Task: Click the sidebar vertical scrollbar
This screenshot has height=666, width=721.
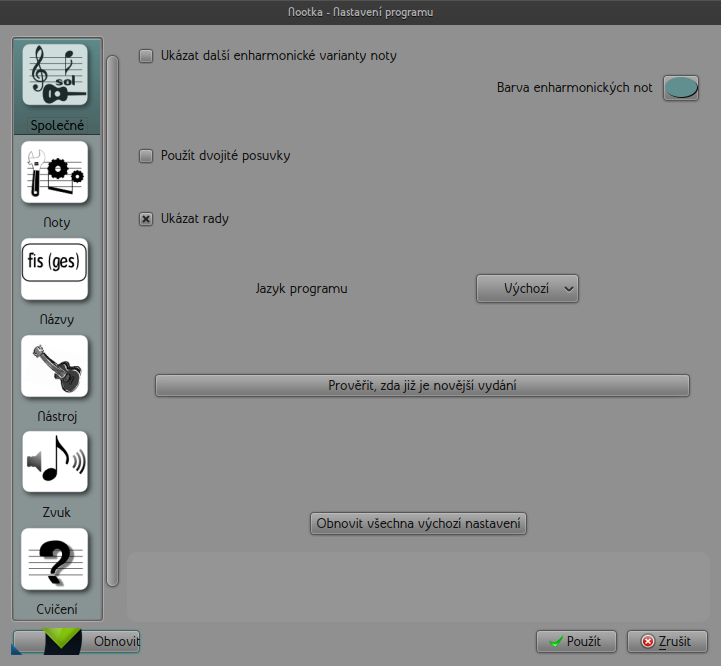Action: click(x=113, y=321)
